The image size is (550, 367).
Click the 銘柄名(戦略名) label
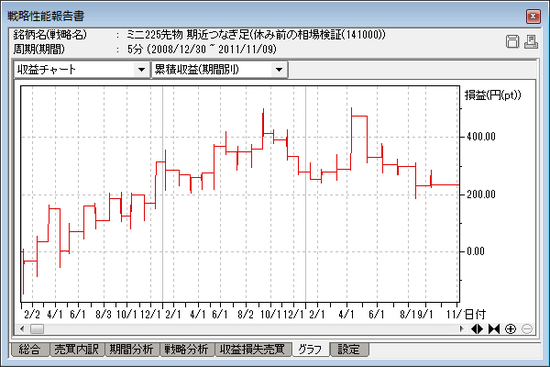pyautogui.click(x=50, y=34)
